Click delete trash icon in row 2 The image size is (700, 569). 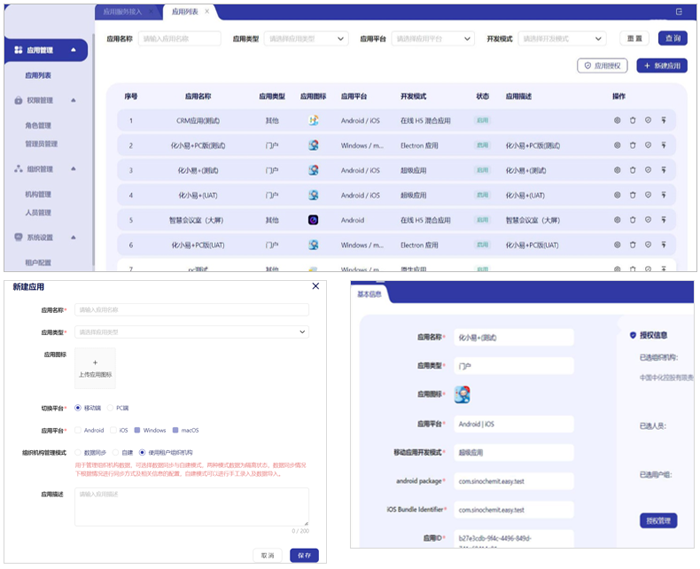tap(632, 145)
